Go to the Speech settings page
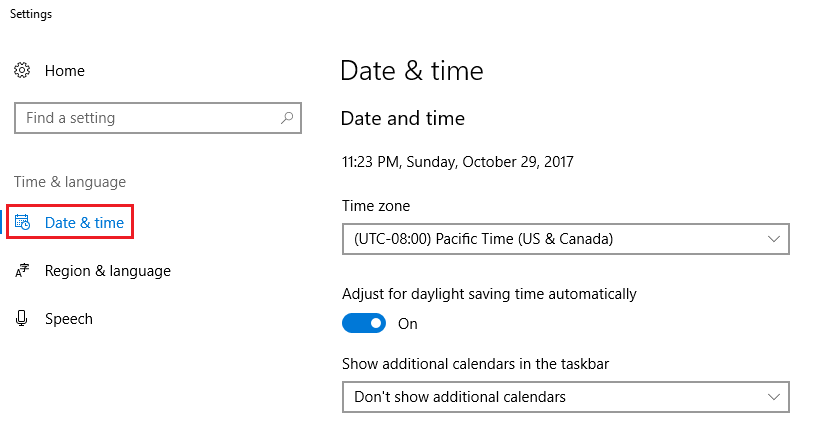The image size is (814, 439). (x=69, y=319)
